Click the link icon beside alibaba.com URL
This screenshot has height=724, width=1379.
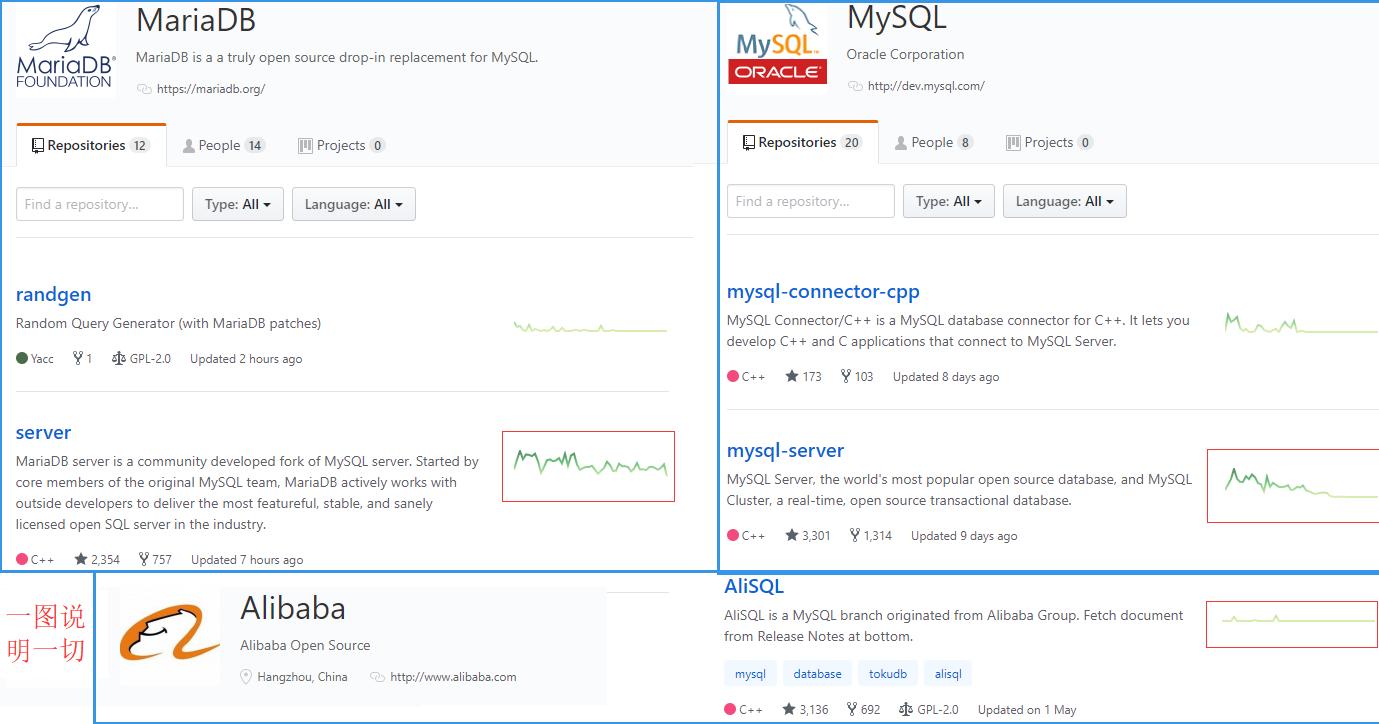[x=377, y=677]
